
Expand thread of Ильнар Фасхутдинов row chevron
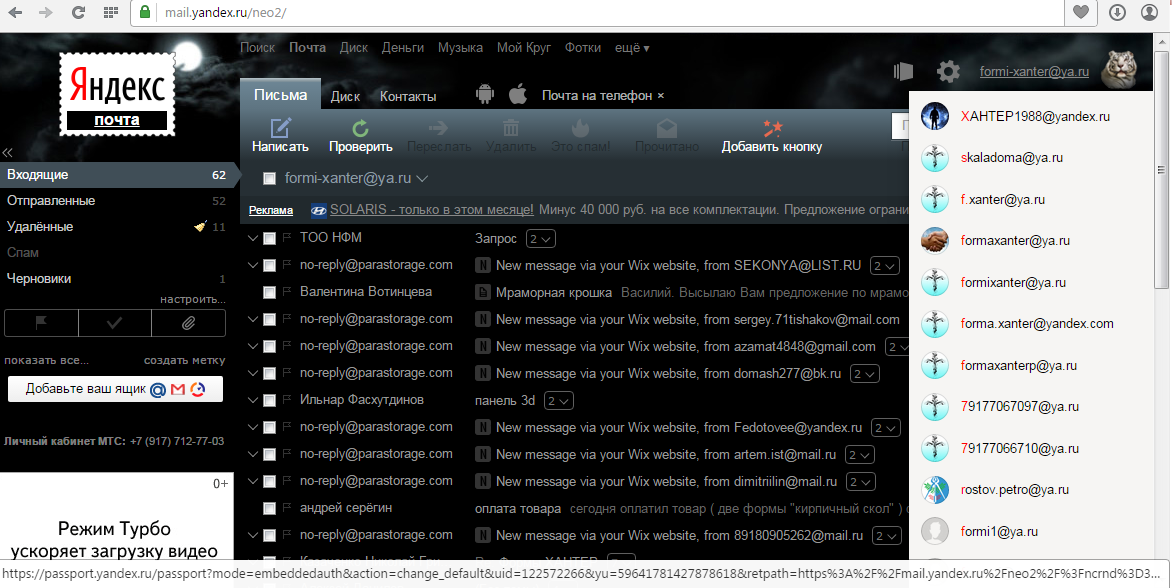[252, 400]
